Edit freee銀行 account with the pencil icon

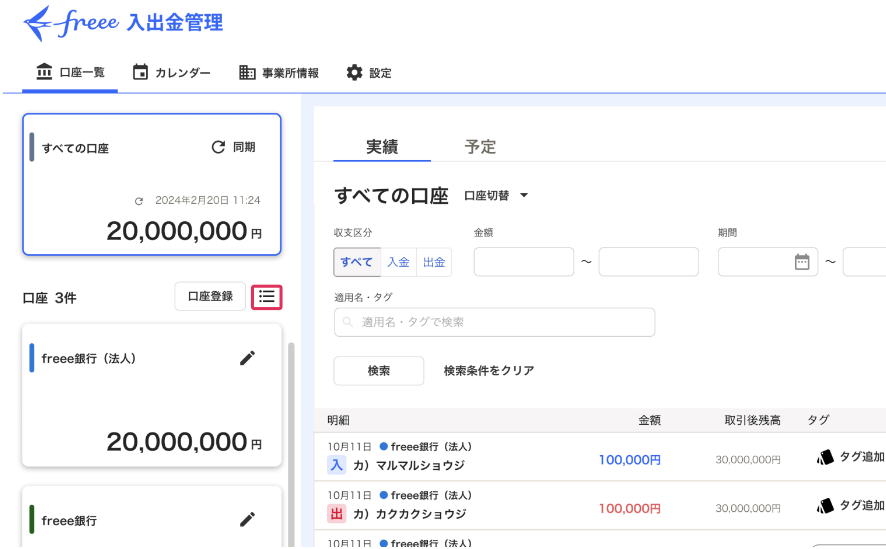[247, 520]
